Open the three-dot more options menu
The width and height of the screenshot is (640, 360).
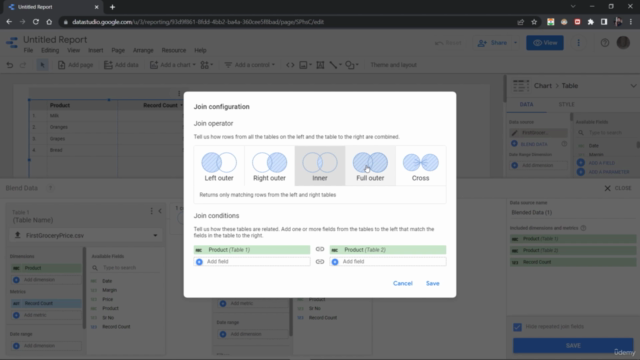tap(578, 43)
